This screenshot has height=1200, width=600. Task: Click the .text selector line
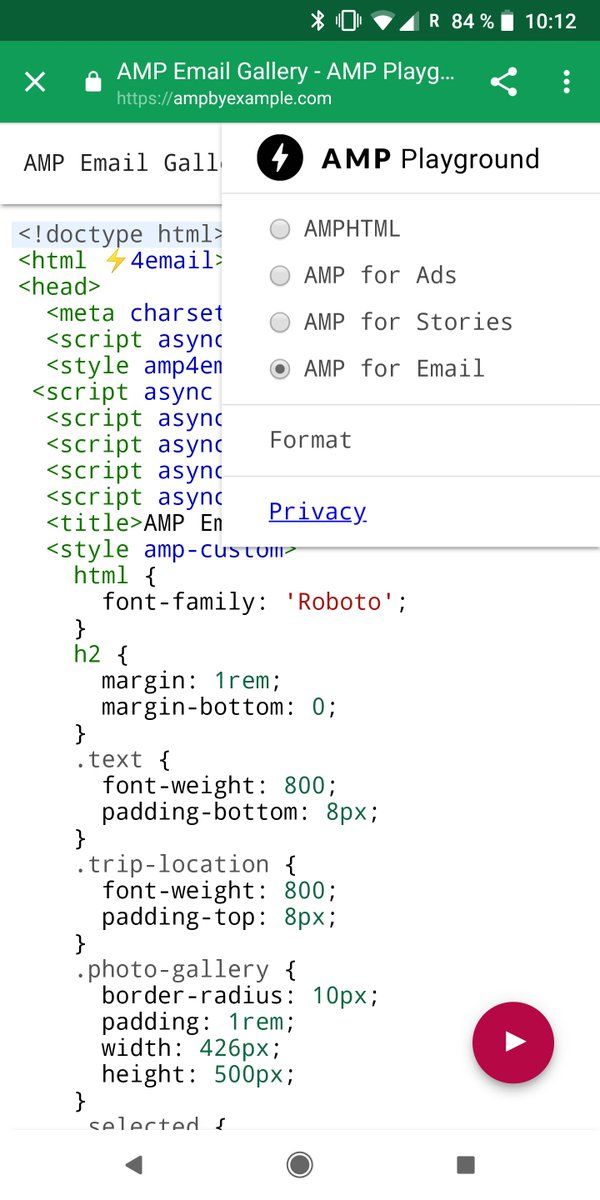coord(122,759)
